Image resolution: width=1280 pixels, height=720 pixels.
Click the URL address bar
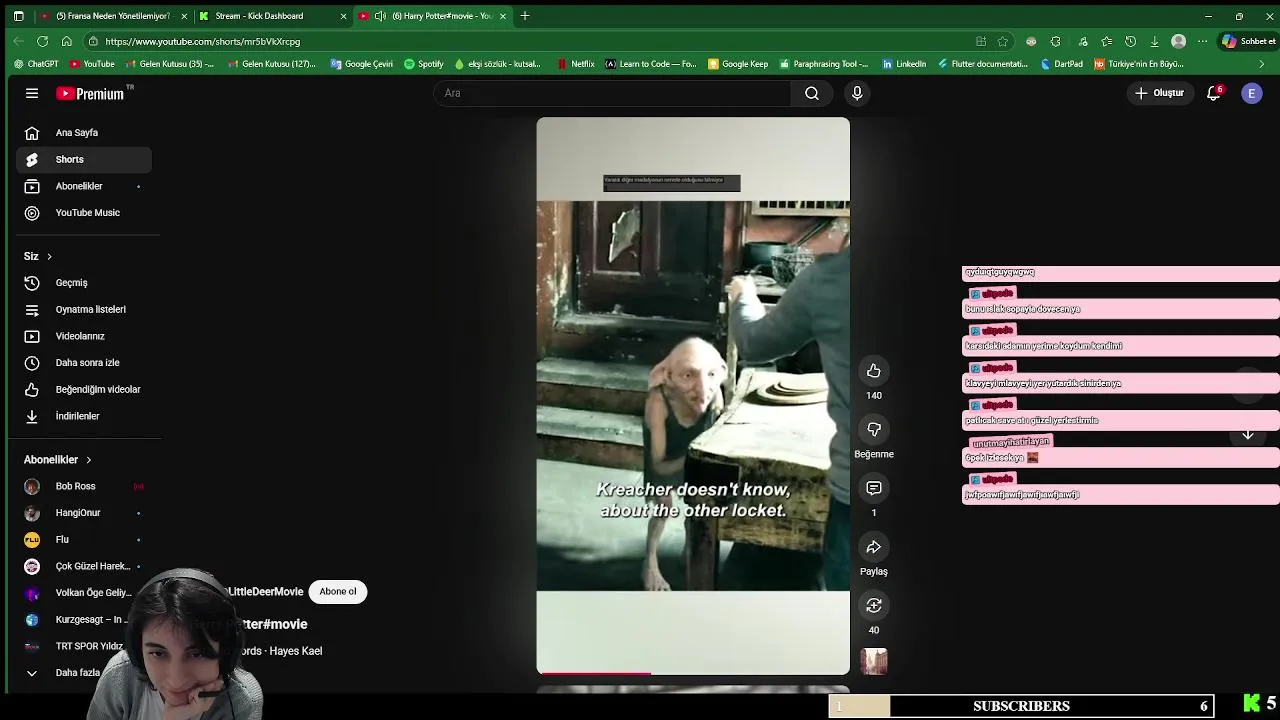pyautogui.click(x=530, y=41)
